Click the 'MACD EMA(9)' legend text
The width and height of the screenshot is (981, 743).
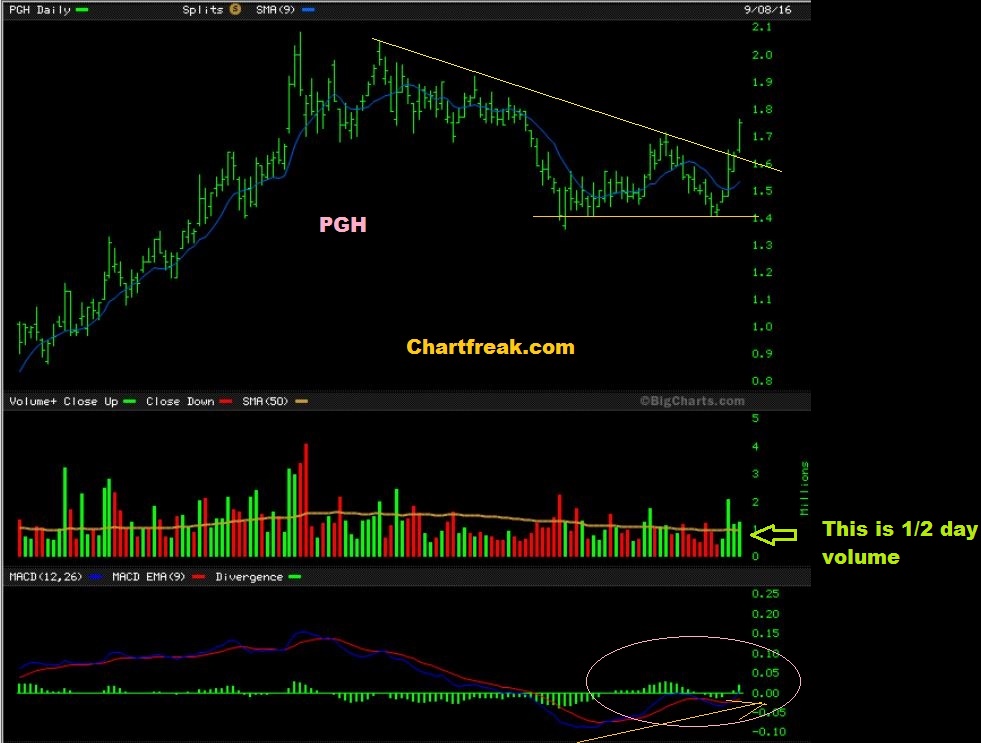[150, 577]
